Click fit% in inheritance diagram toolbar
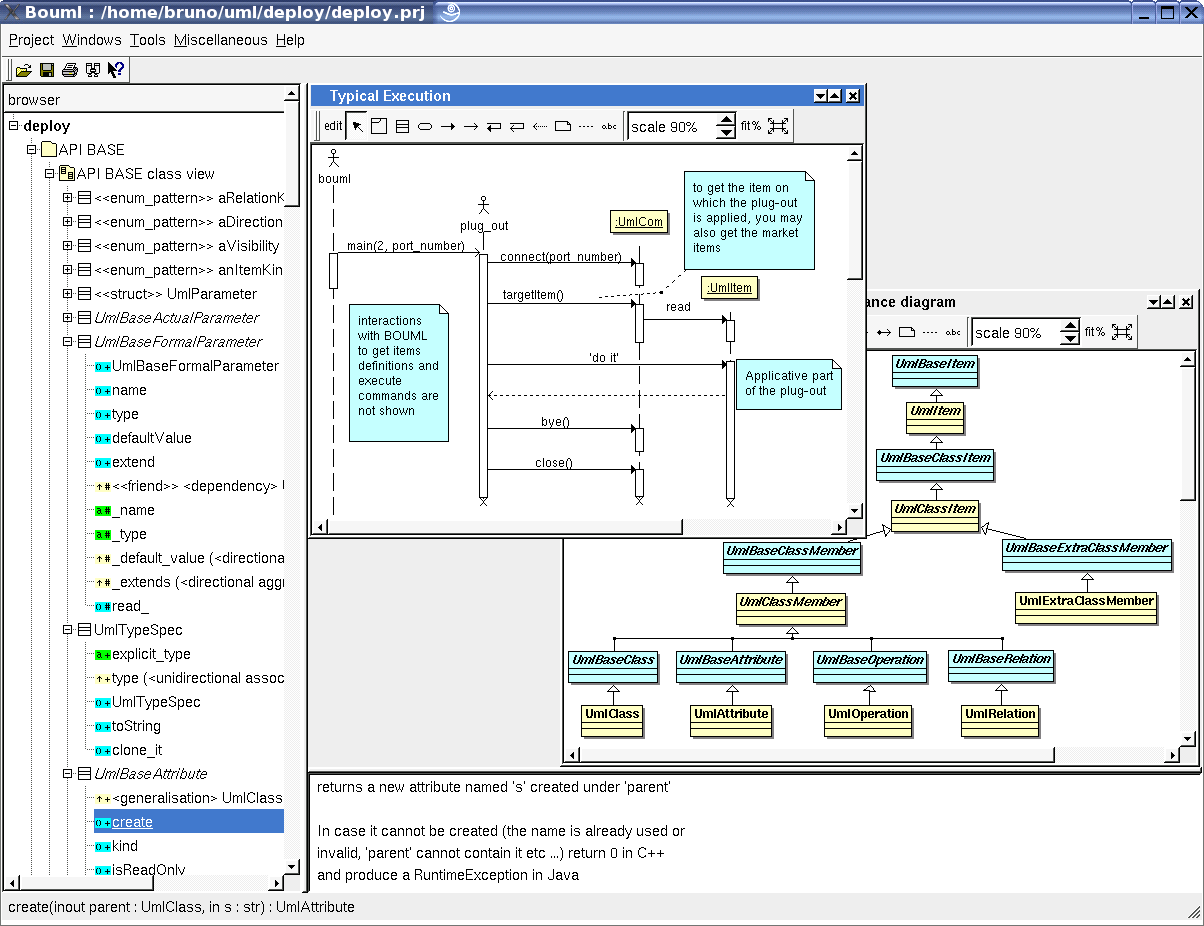The height and width of the screenshot is (926, 1204). [x=1095, y=333]
